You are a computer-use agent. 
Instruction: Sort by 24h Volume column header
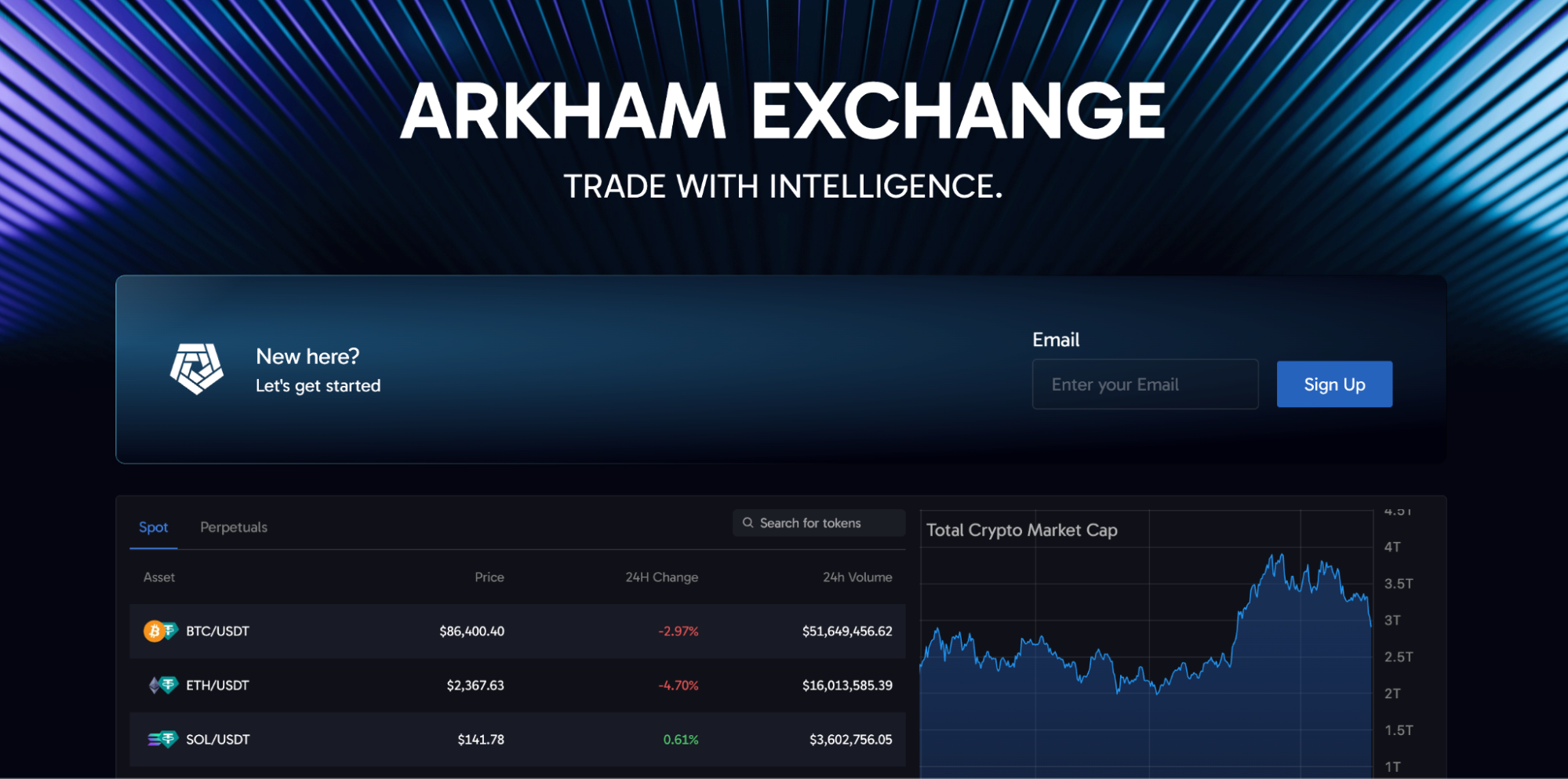pyautogui.click(x=857, y=577)
